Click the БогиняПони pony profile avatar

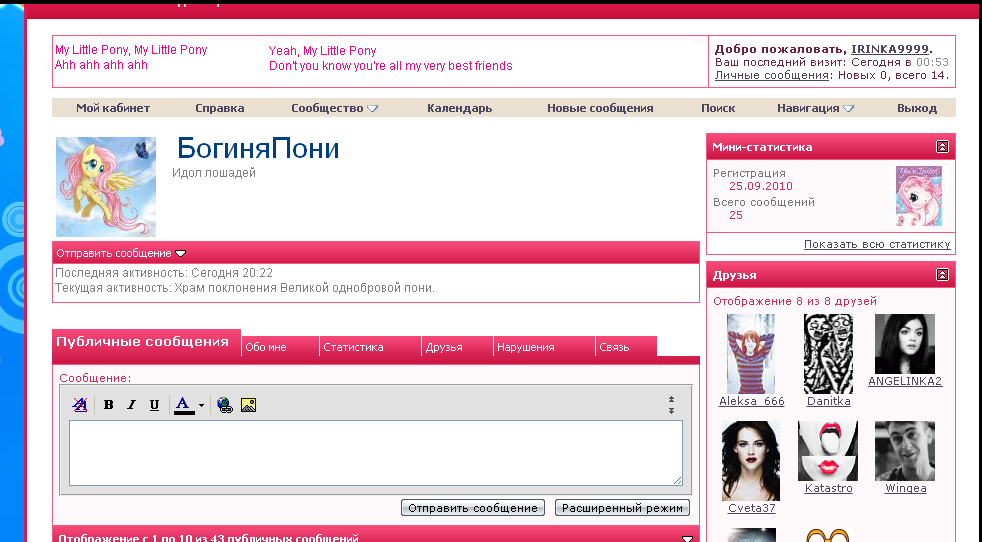click(x=106, y=187)
